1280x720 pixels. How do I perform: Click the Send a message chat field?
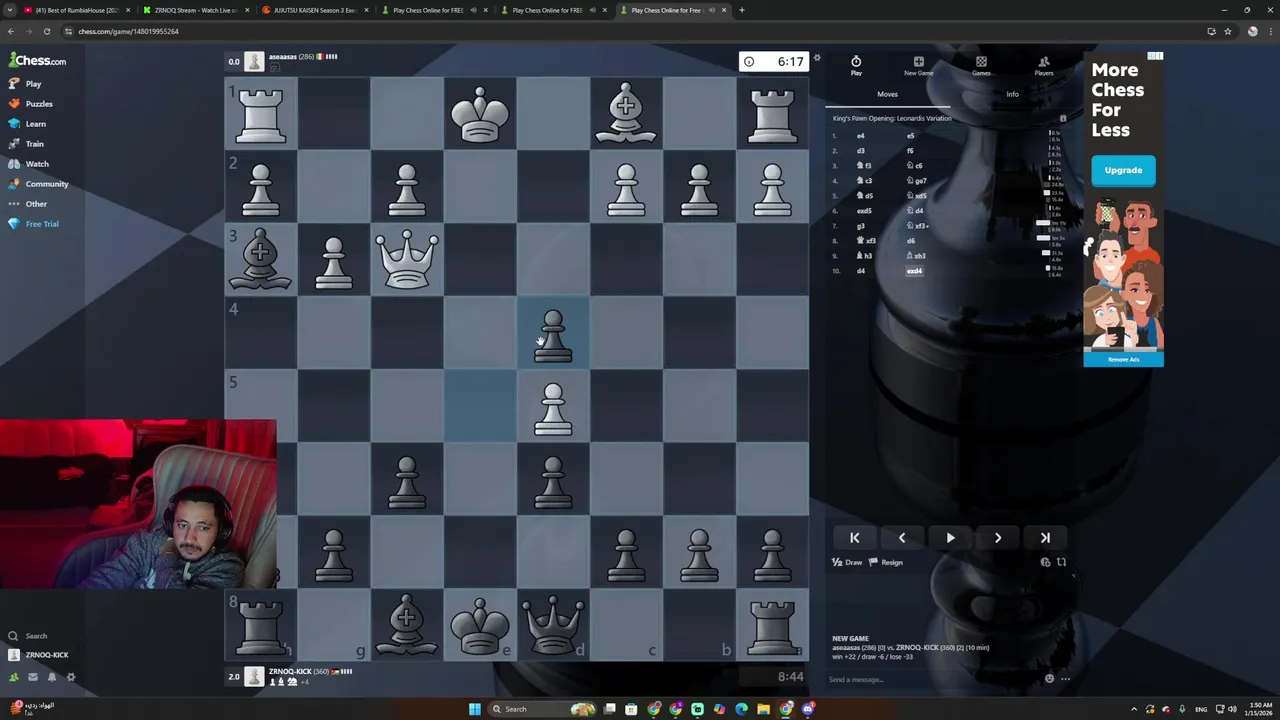tap(930, 679)
